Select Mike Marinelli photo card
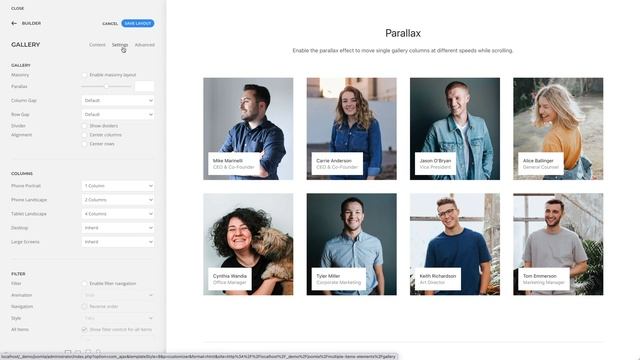640x360 pixels. click(x=248, y=129)
